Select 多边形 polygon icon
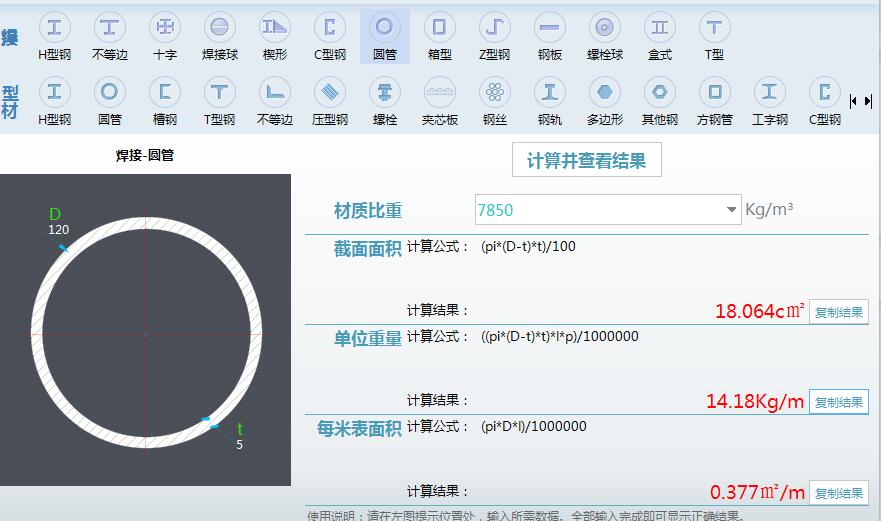This screenshot has width=881, height=521. point(605,92)
